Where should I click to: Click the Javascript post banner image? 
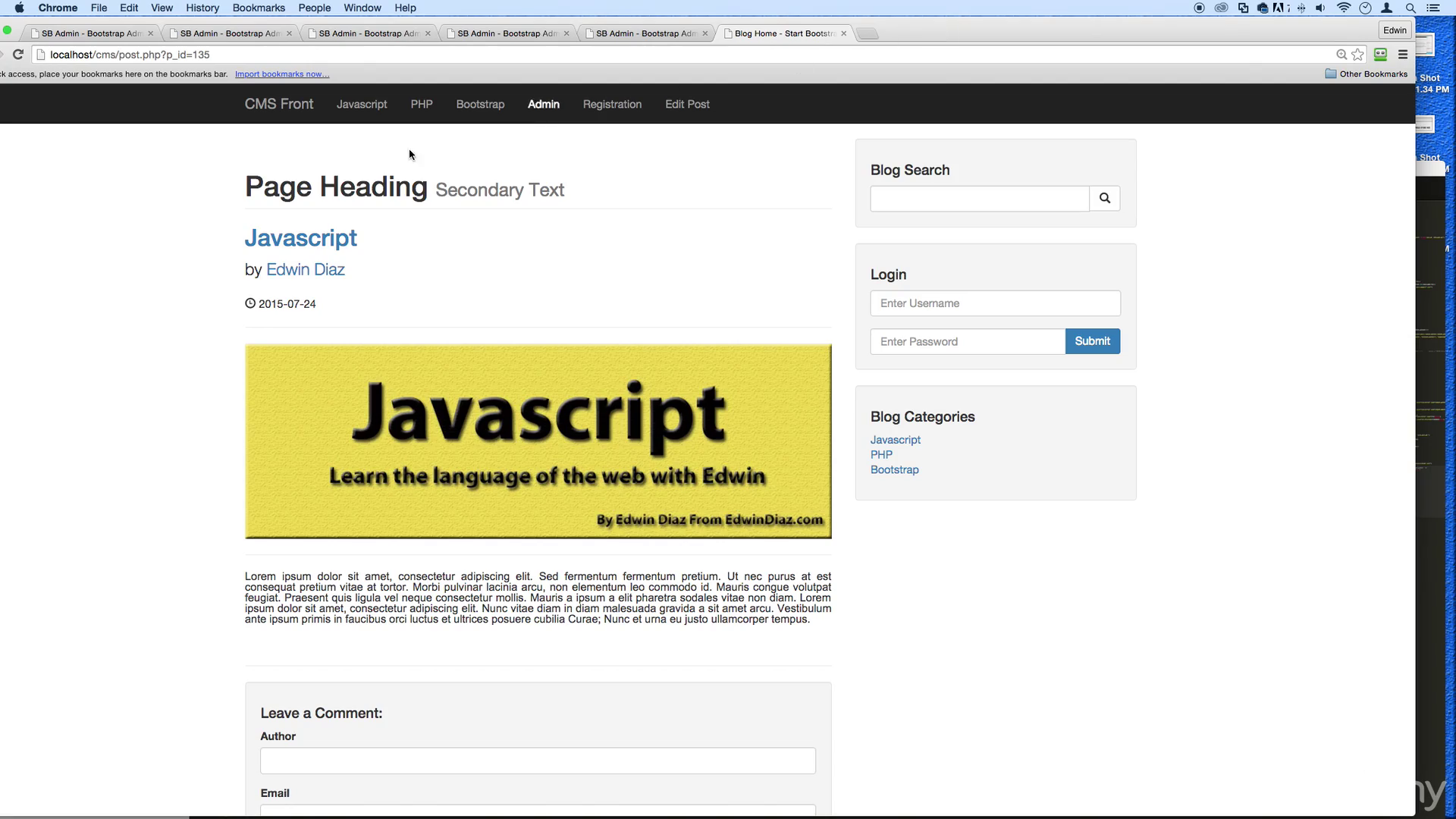[x=538, y=441]
